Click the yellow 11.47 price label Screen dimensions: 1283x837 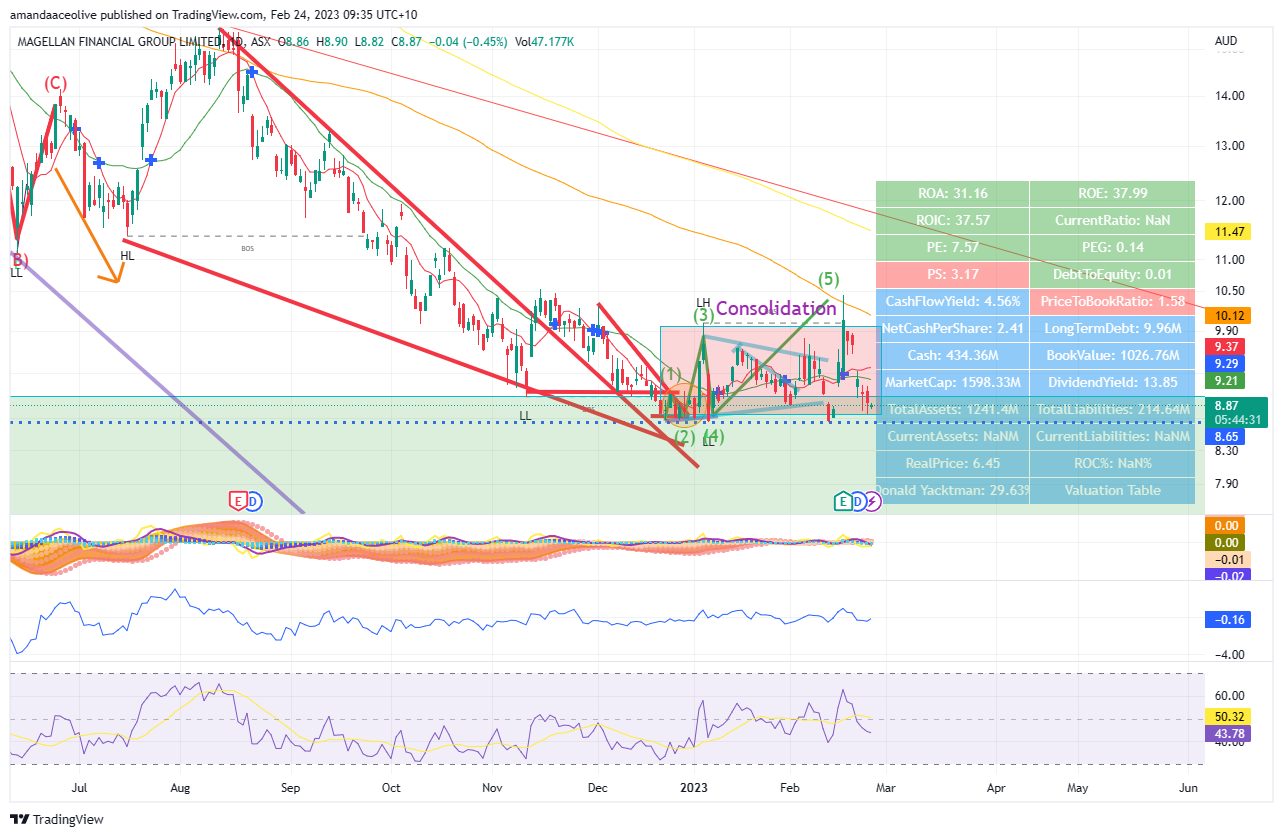click(x=1228, y=231)
